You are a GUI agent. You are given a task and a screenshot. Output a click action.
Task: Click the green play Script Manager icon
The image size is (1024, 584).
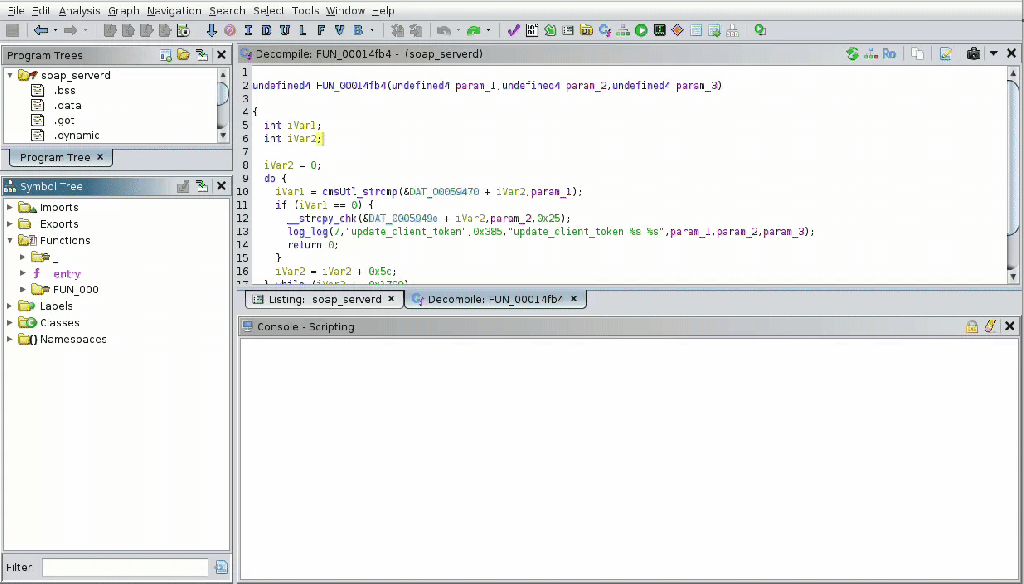(x=641, y=30)
